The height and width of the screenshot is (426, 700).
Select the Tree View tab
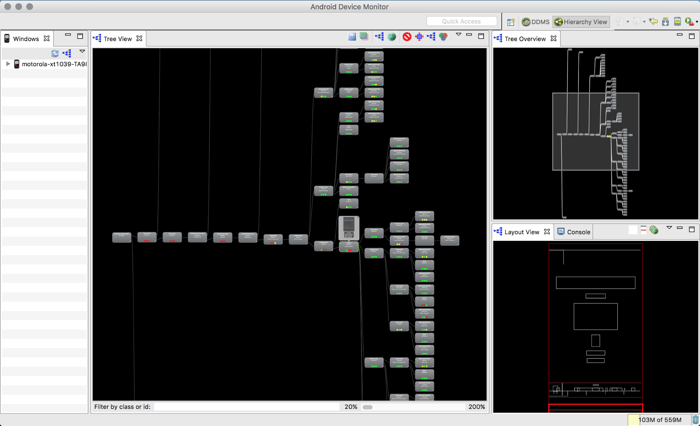(117, 39)
